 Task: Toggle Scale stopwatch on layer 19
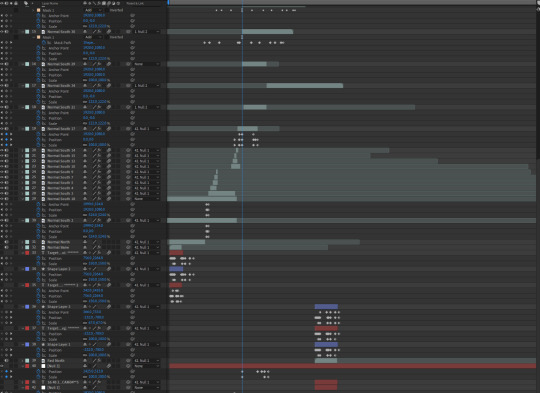[x=39, y=145]
